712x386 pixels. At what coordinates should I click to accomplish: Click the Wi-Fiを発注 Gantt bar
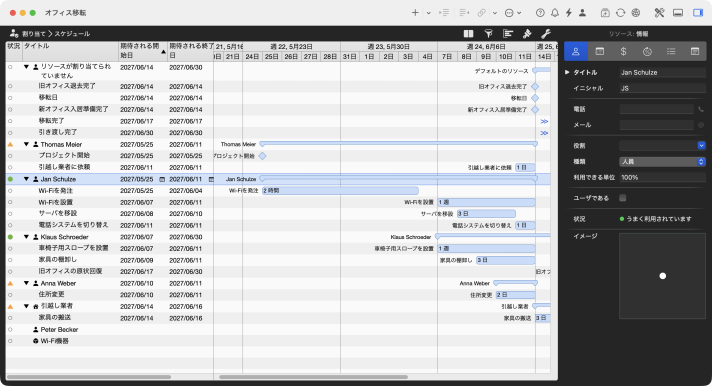[340, 191]
